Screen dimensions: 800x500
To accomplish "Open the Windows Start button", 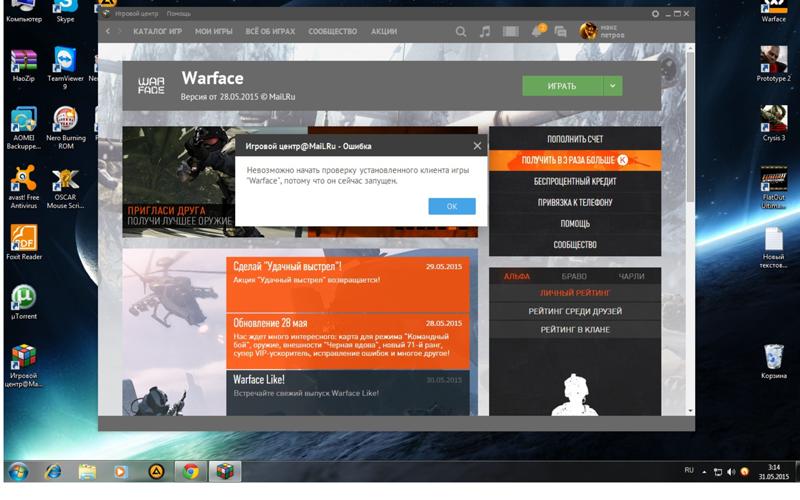I will coord(18,471).
